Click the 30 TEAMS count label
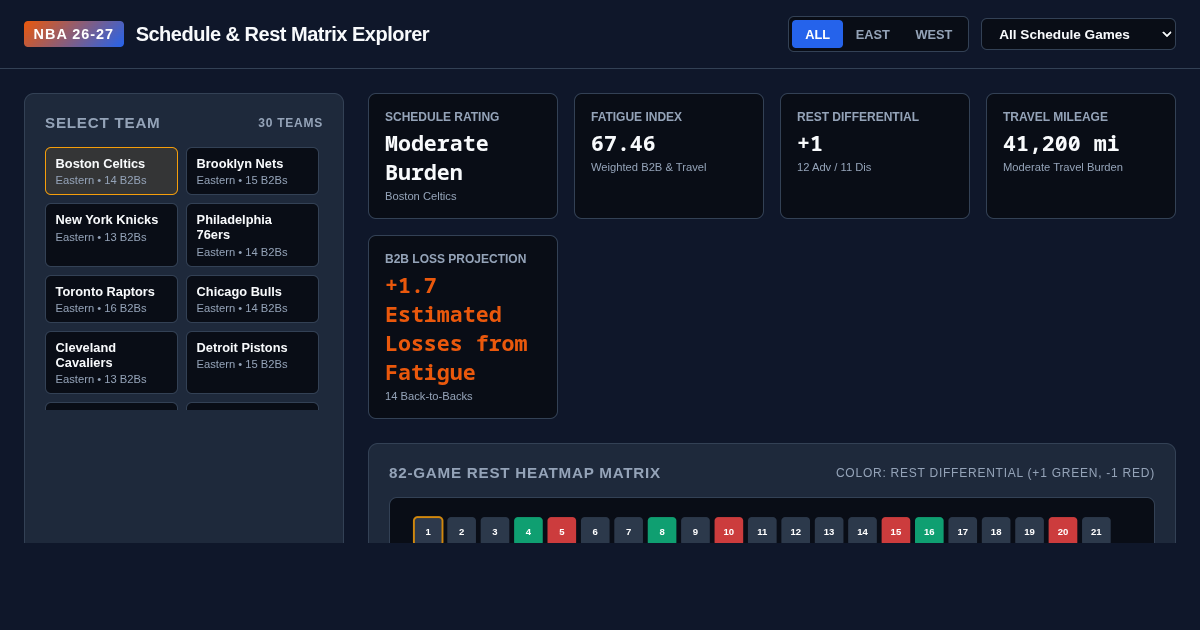Viewport: 1200px width, 630px height. pos(290,123)
